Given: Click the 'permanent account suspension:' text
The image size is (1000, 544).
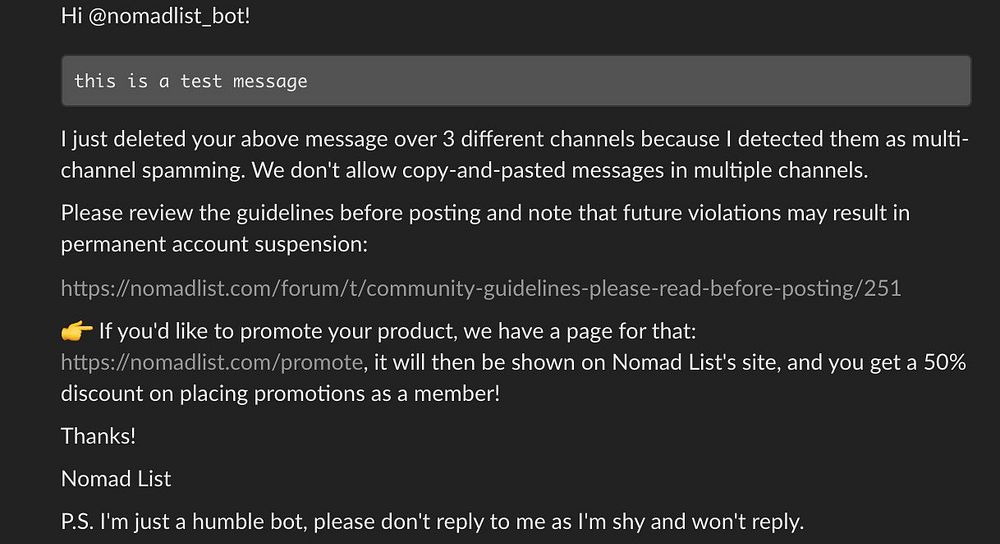Looking at the screenshot, I should (214, 244).
